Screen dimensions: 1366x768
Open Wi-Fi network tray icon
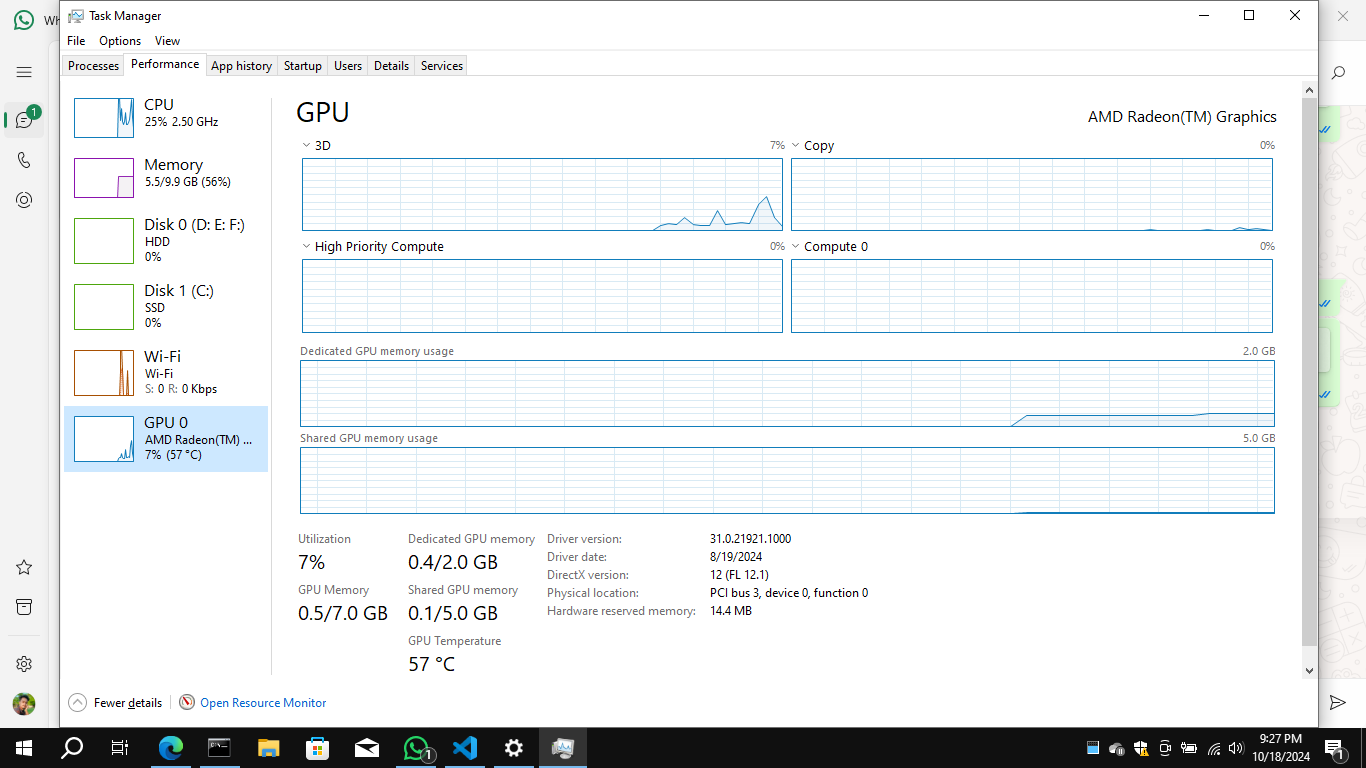(1214, 748)
